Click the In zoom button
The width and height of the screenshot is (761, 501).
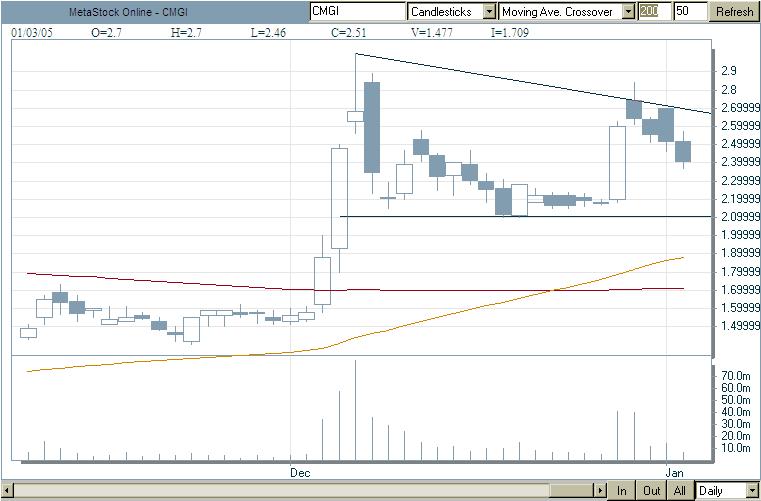coord(621,490)
